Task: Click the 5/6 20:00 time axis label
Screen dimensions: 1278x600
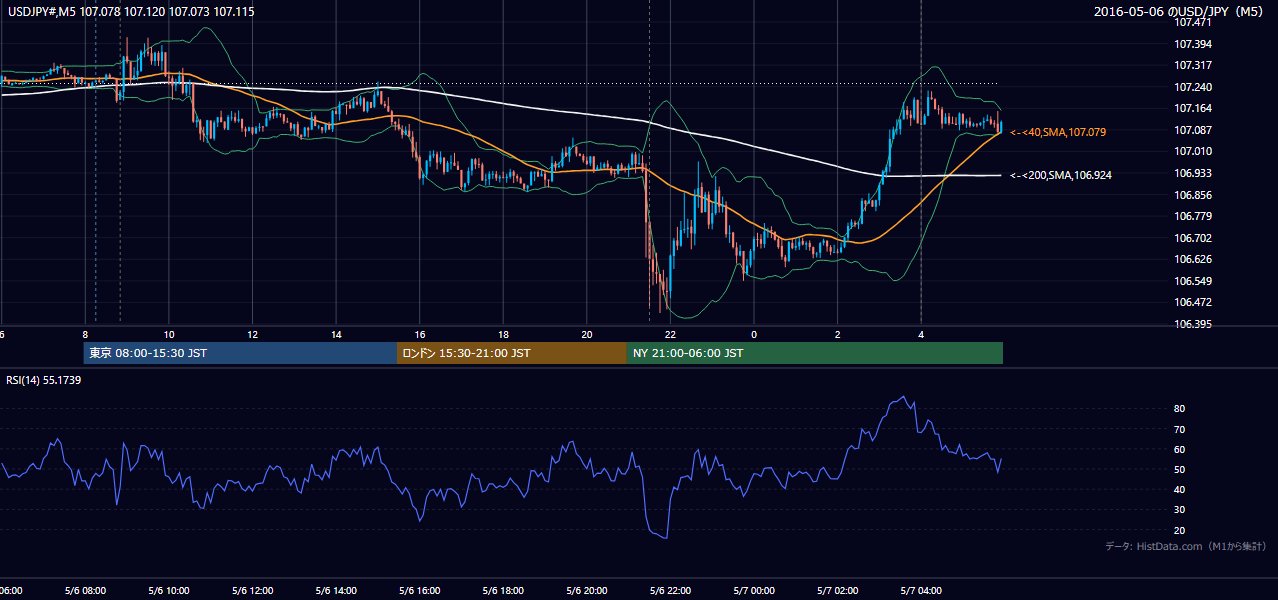Action: coord(586,591)
